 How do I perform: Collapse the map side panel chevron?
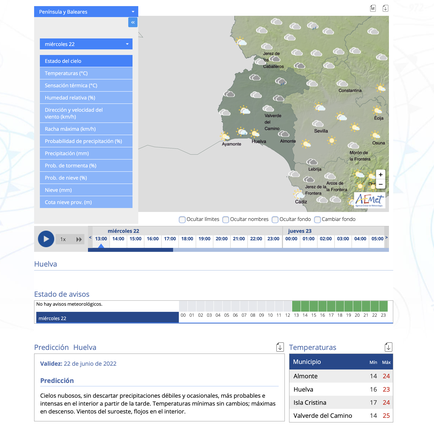[x=133, y=22]
